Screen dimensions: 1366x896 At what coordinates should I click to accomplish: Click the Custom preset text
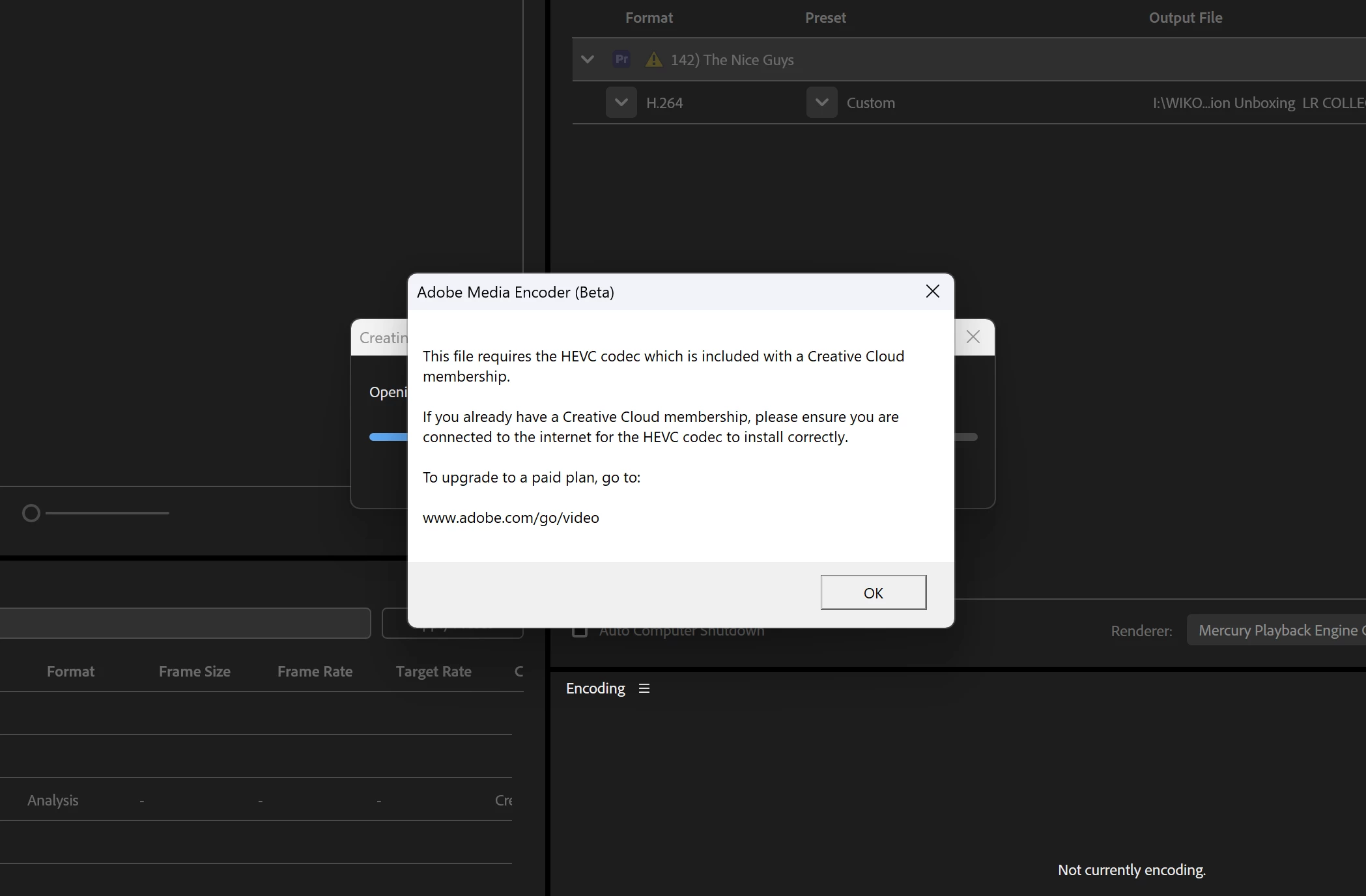[x=871, y=103]
